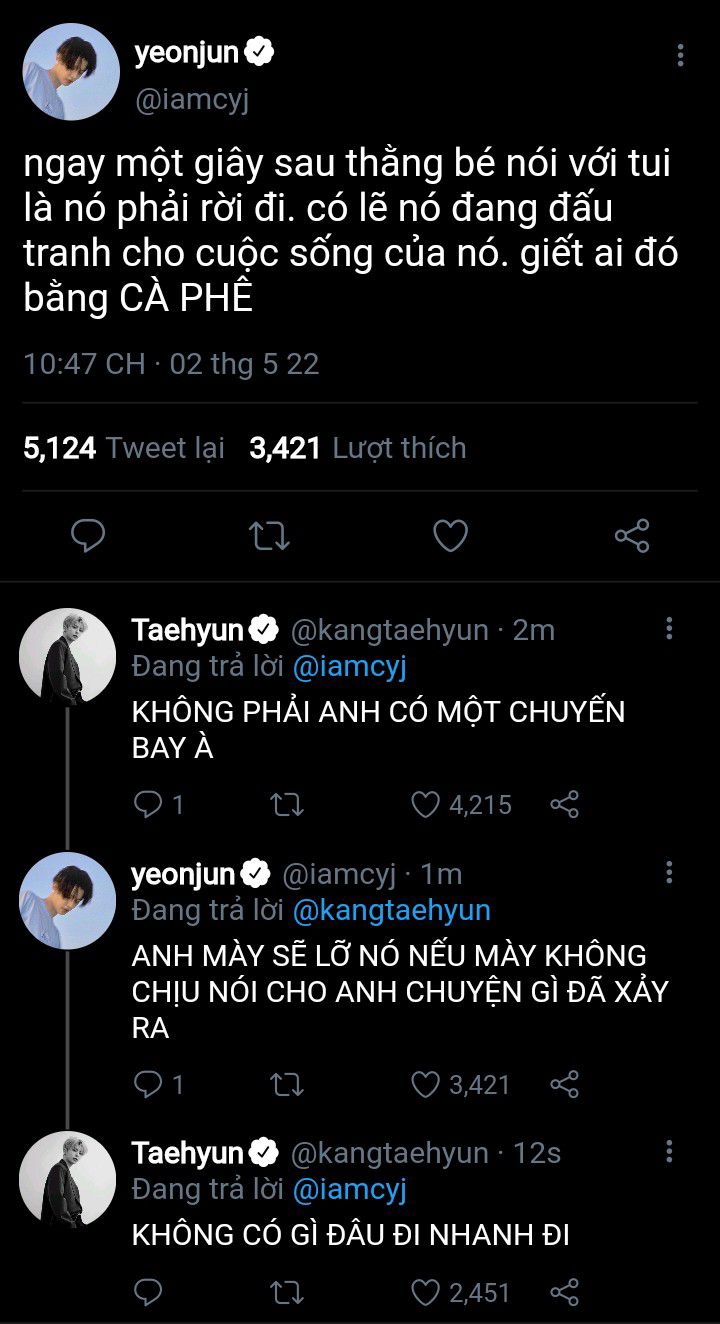The width and height of the screenshot is (720, 1324).
Task: Retweet Taehyun's 12s reply
Action: coord(288,1291)
